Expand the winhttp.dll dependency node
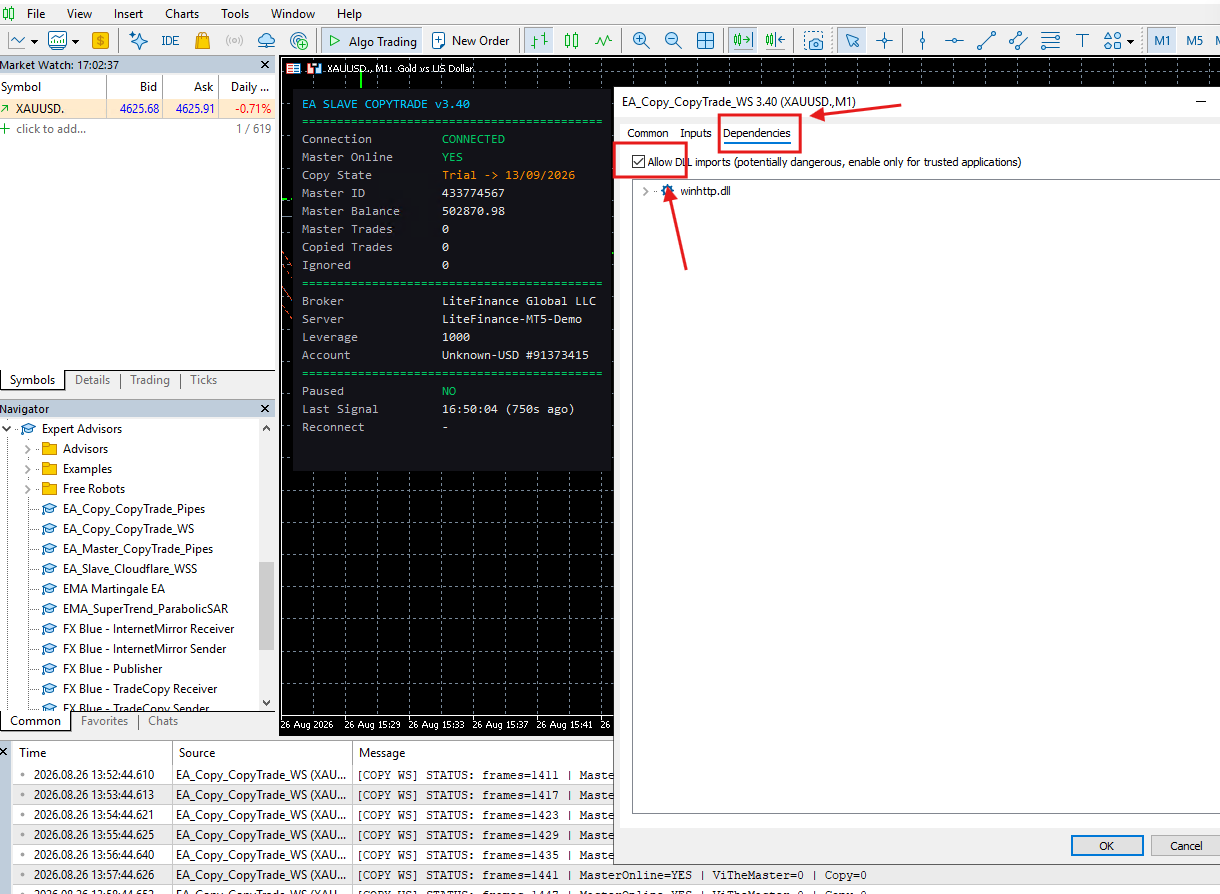 [x=645, y=191]
